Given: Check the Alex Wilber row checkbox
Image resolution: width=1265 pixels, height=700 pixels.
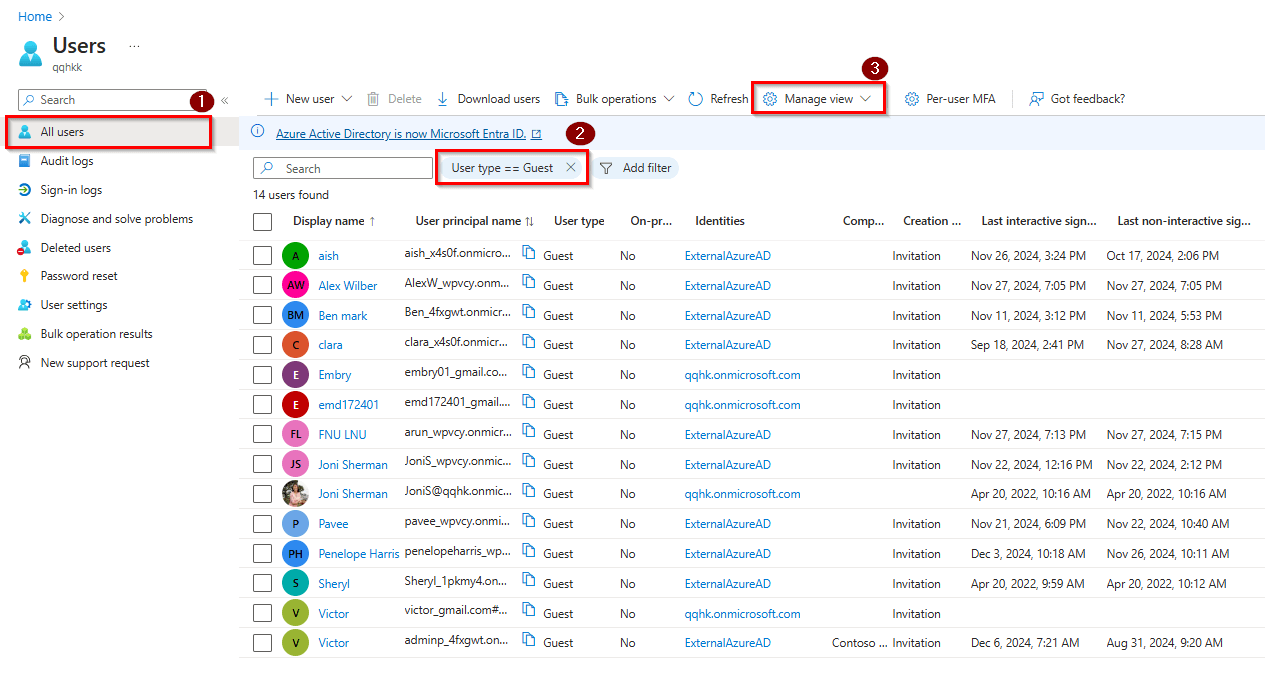Looking at the screenshot, I should coord(262,285).
